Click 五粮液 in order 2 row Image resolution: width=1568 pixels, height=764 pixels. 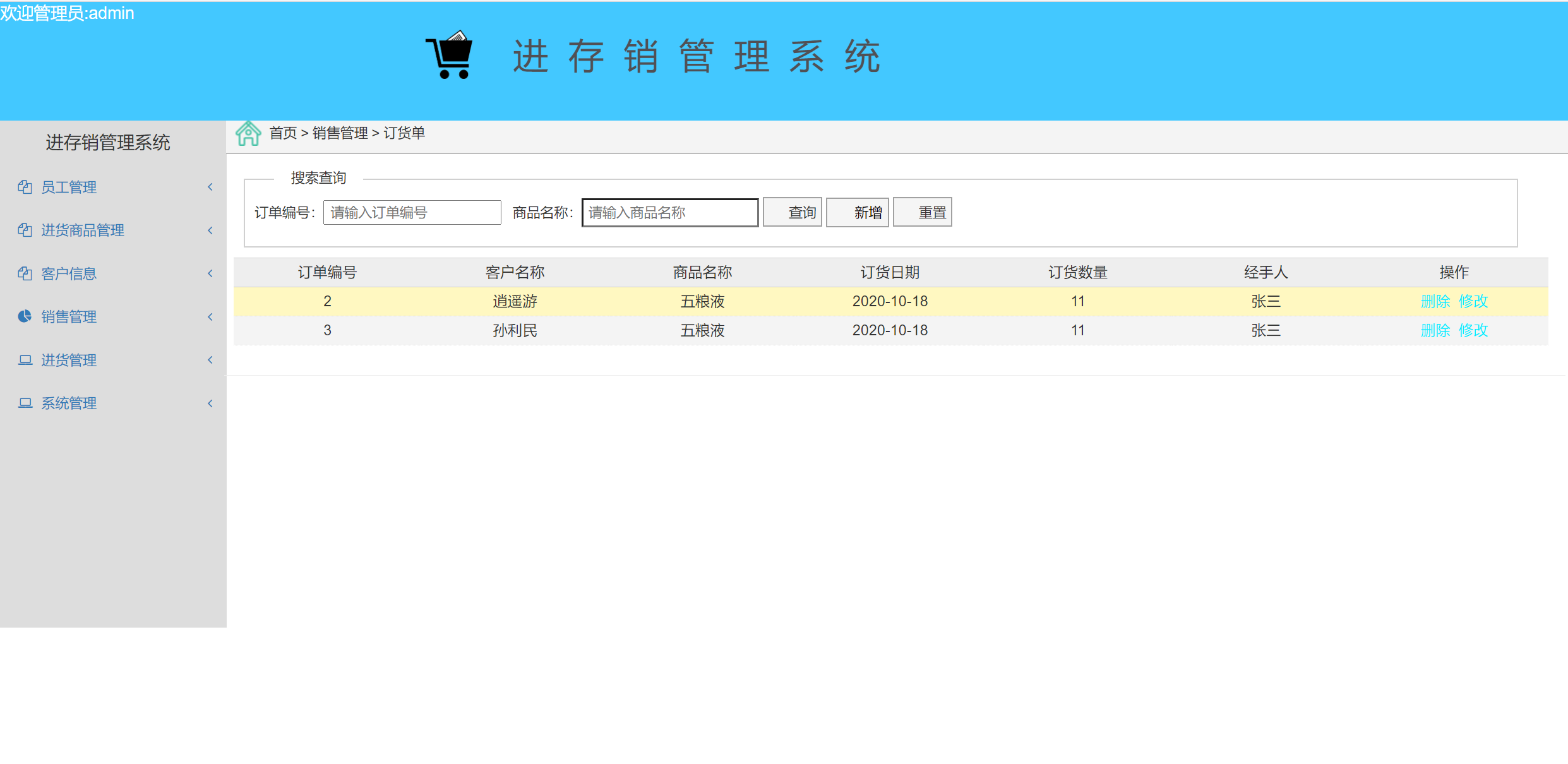702,301
